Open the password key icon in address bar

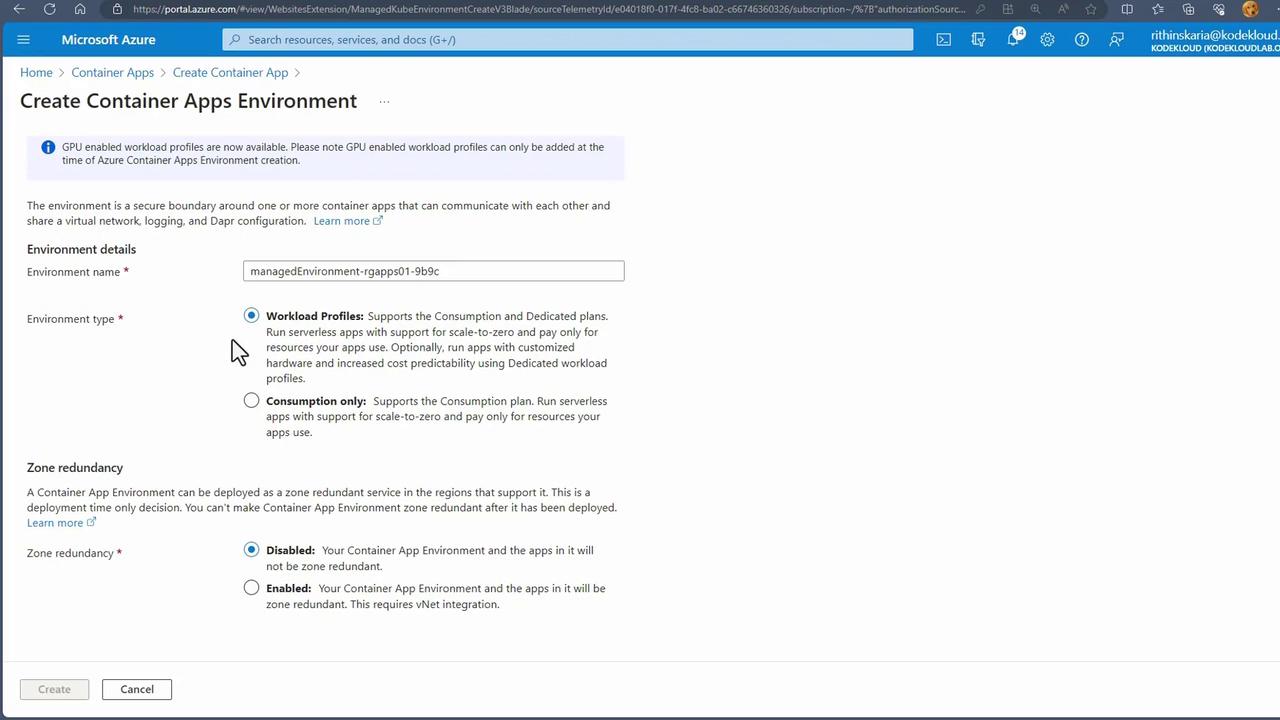tap(981, 9)
